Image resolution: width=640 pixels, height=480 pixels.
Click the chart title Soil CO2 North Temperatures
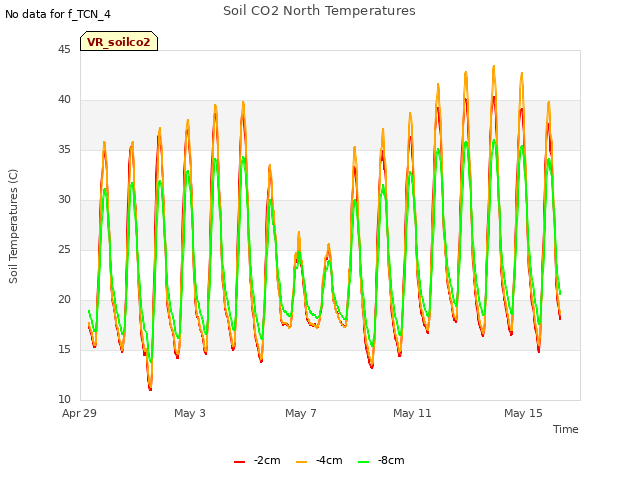[319, 11]
